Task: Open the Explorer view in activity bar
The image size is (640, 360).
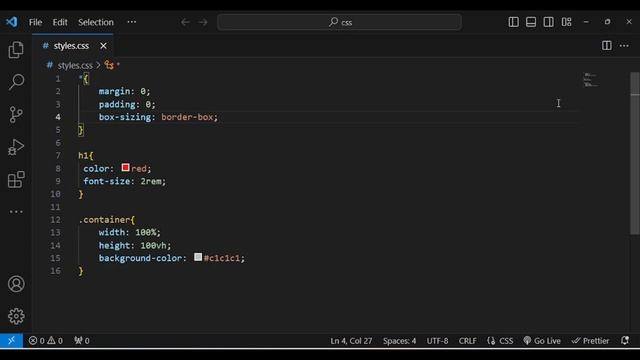Action: point(16,50)
